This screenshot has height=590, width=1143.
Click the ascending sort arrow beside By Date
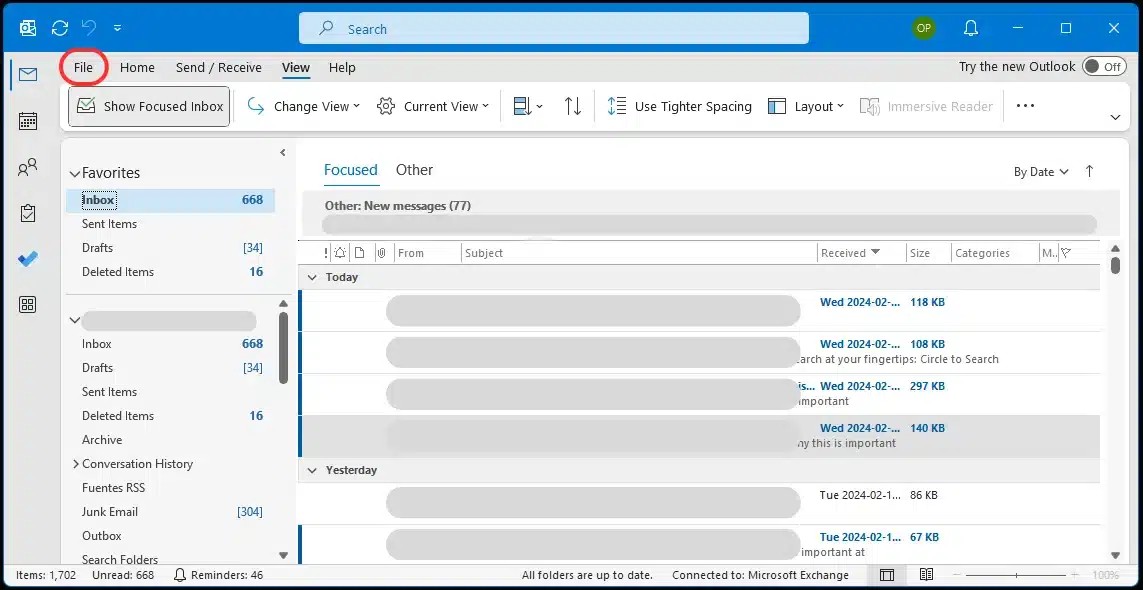click(x=1089, y=171)
